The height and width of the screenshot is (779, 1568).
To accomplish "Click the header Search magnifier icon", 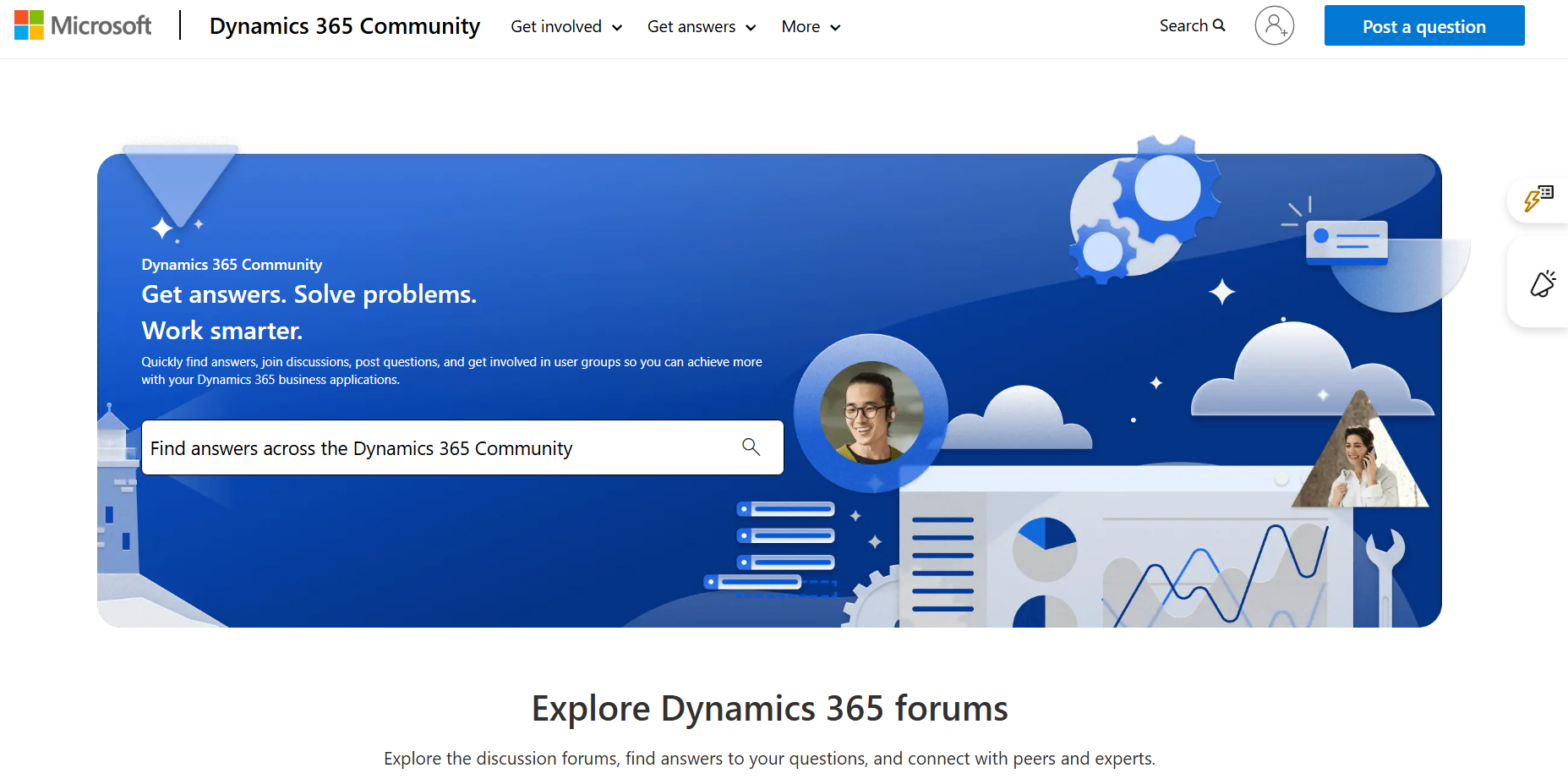I will pyautogui.click(x=1219, y=25).
